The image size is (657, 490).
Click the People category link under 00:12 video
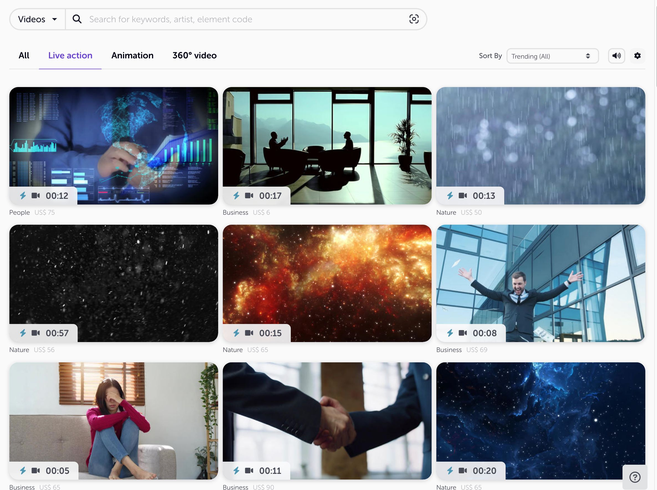(x=20, y=213)
